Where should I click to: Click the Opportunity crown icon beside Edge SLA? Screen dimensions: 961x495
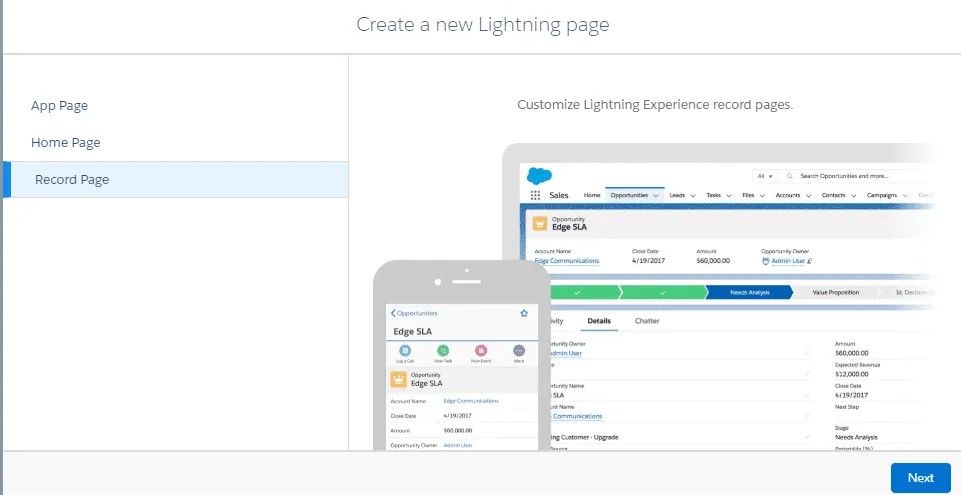coord(540,224)
